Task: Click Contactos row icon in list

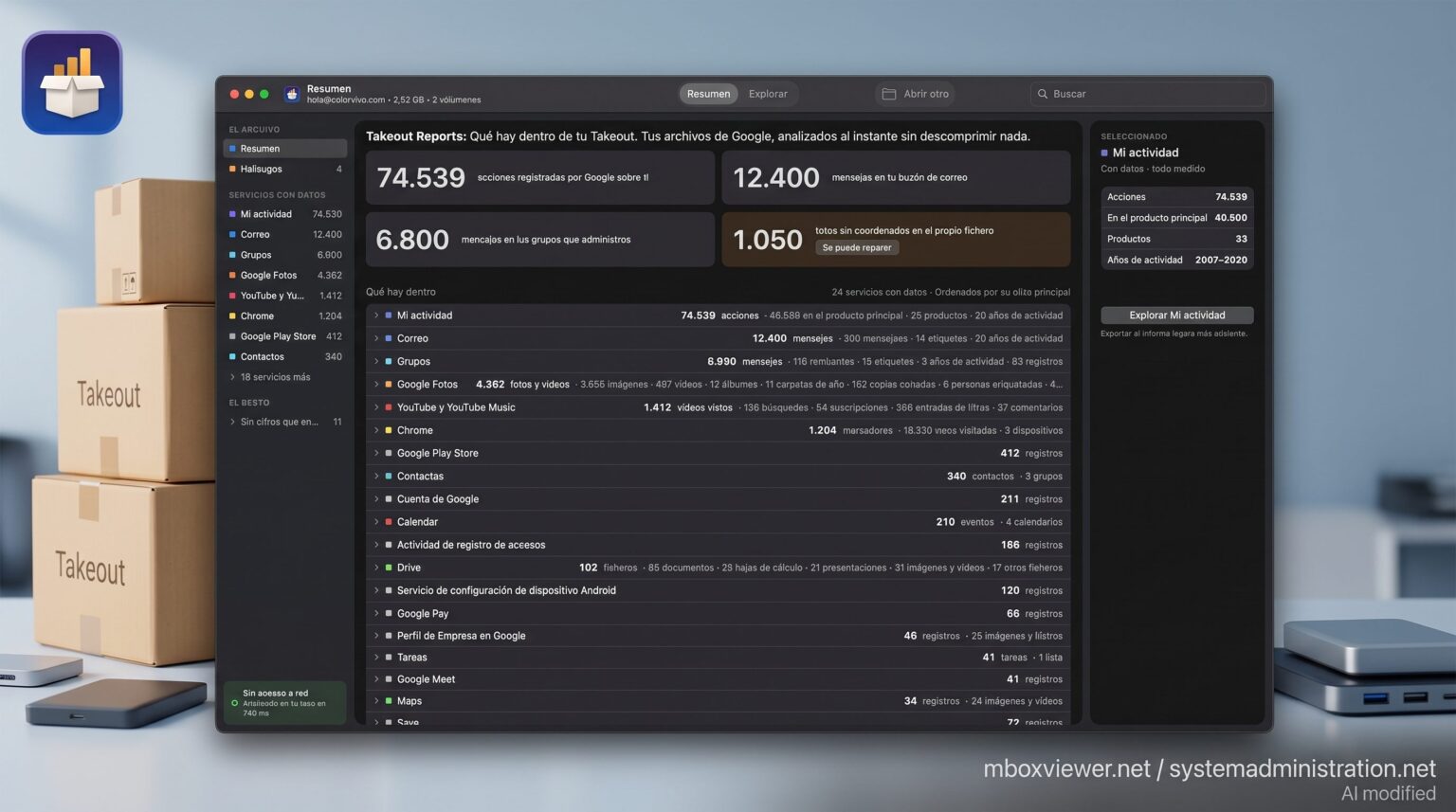Action: click(389, 476)
